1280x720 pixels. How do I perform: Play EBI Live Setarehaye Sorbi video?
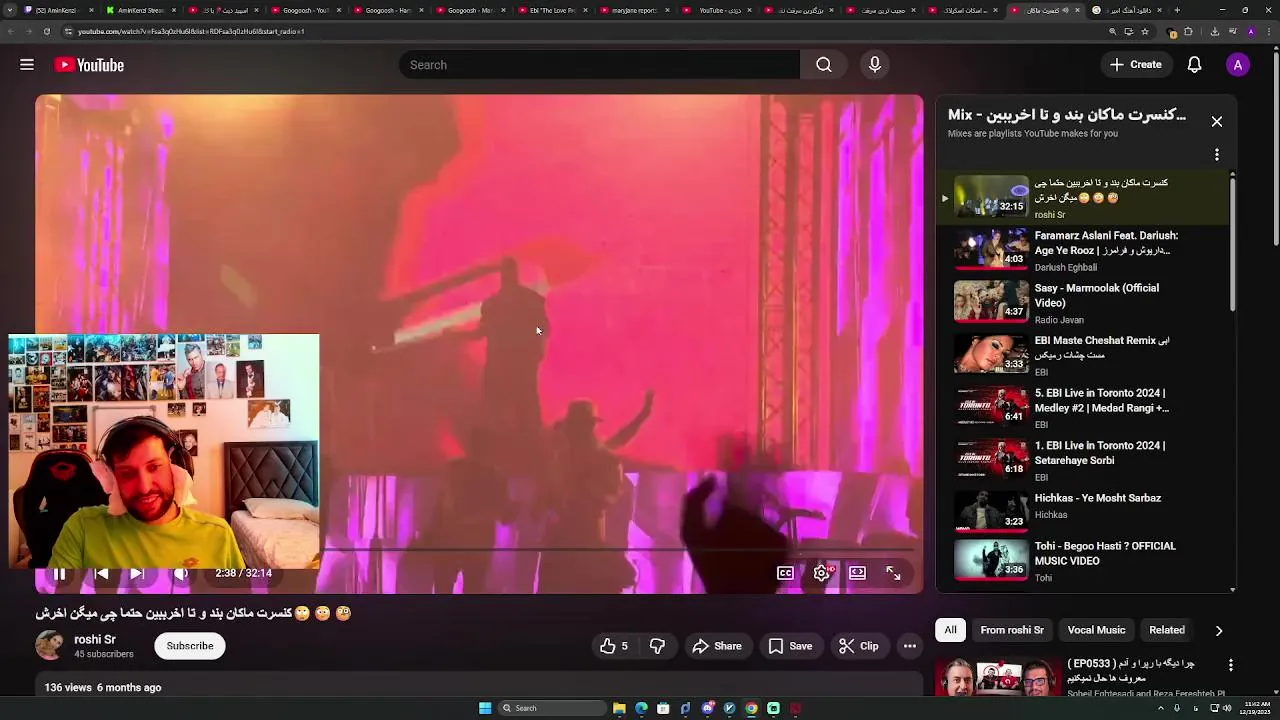pos(1084,460)
